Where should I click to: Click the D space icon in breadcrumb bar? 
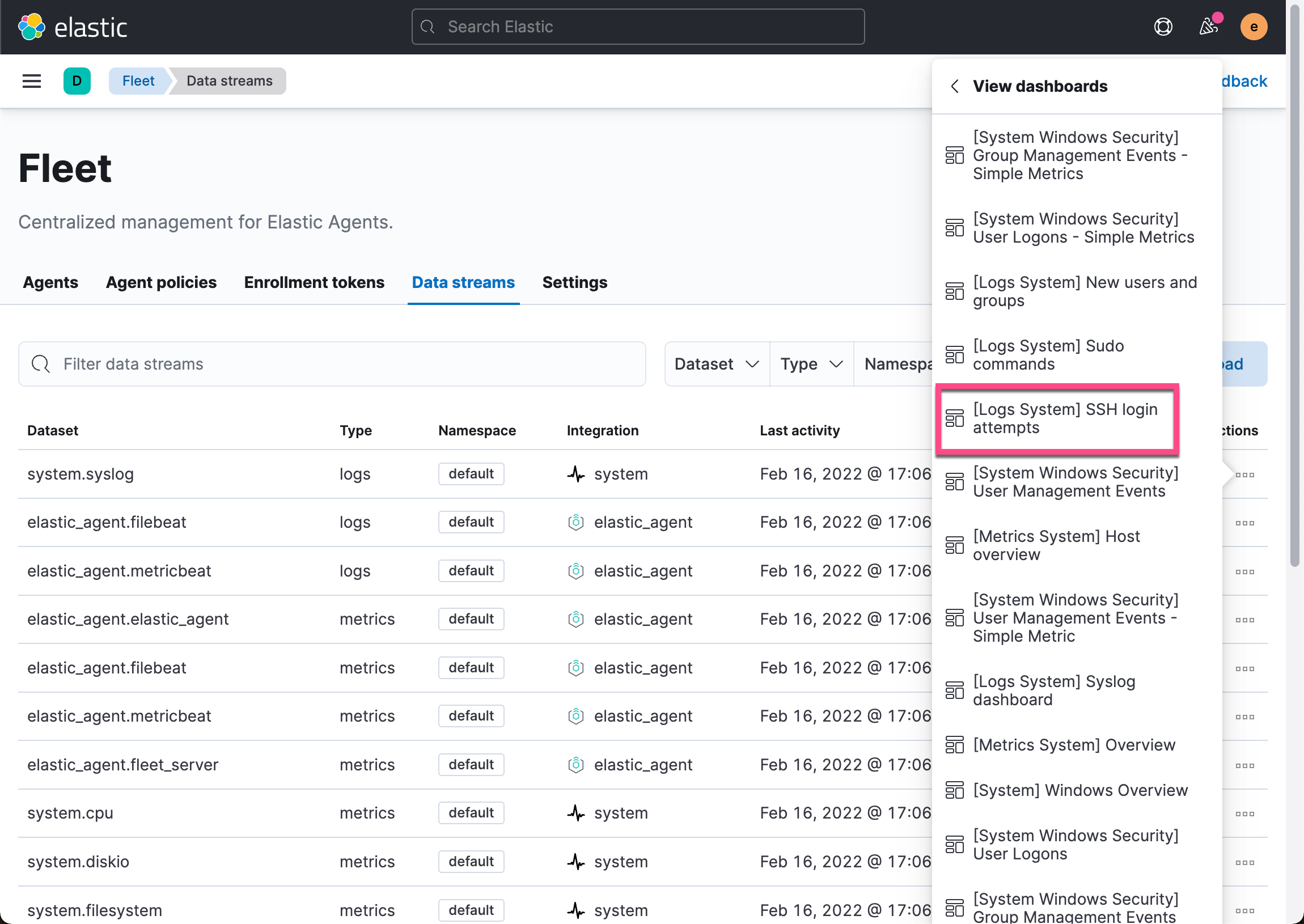click(77, 81)
